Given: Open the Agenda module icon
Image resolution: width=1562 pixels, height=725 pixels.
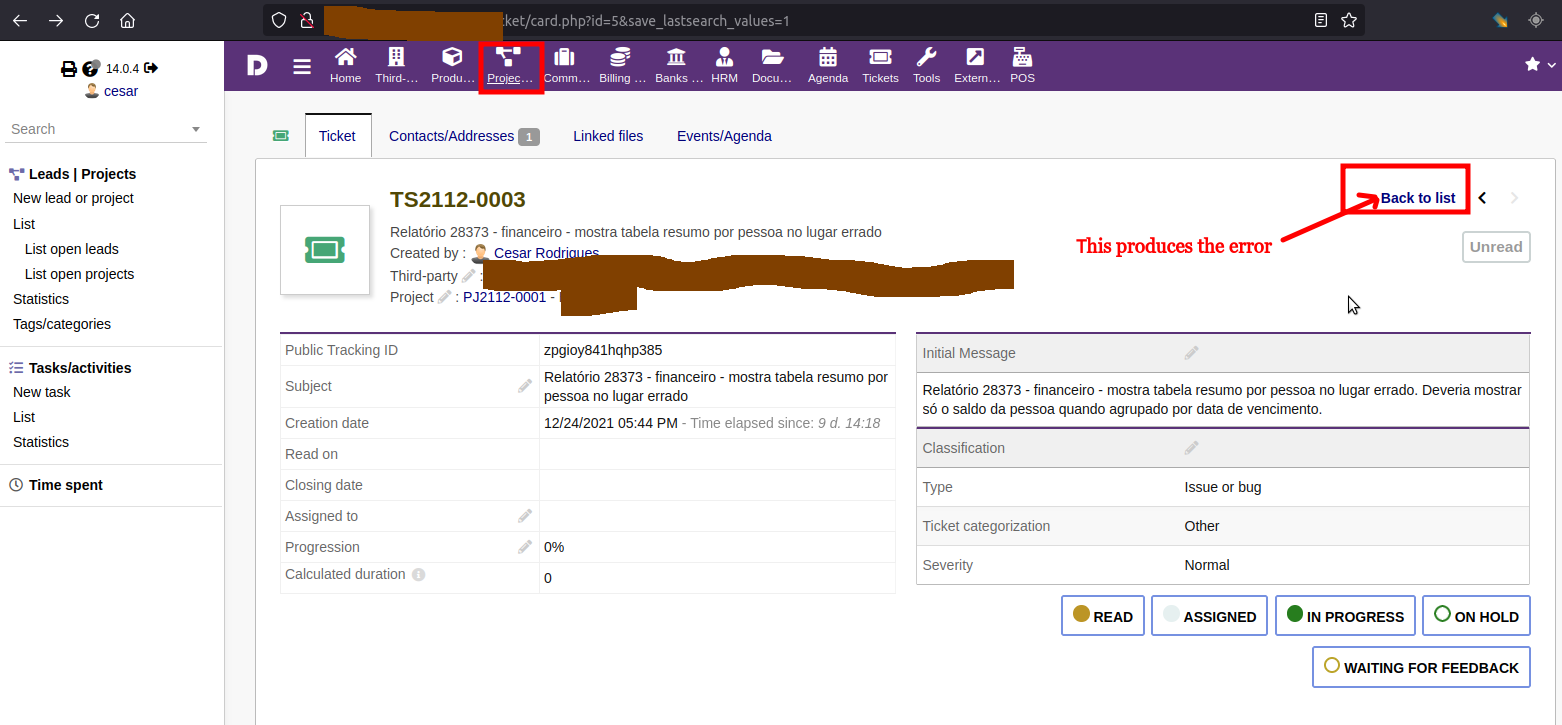Looking at the screenshot, I should tap(827, 65).
